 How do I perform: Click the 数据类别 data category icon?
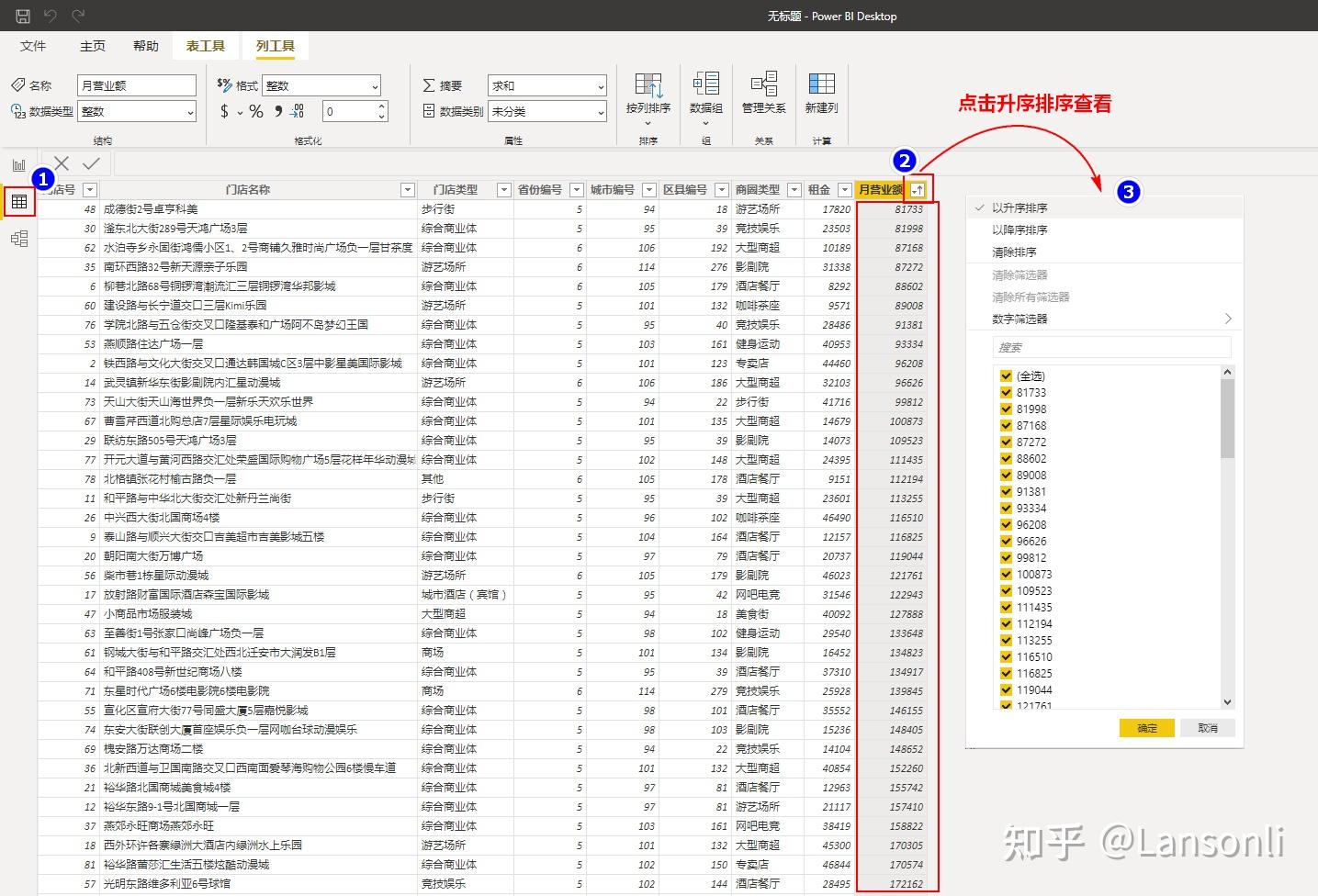point(429,111)
